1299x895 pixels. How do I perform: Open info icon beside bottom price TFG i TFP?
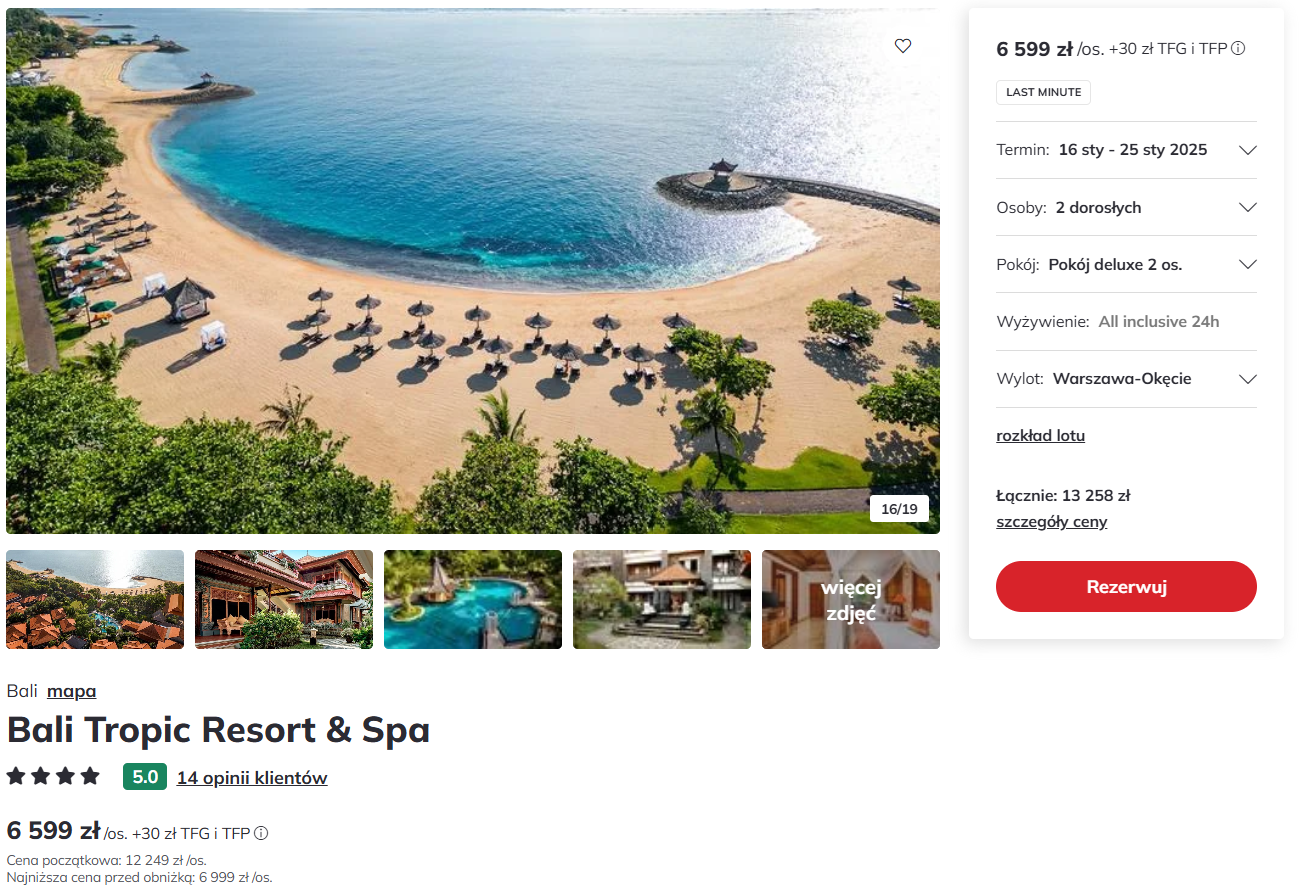pos(261,833)
